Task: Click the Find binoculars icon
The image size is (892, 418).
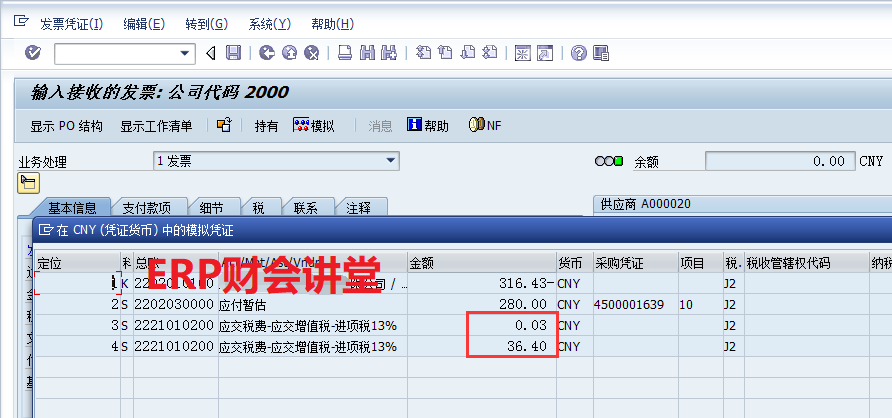Action: 367,53
